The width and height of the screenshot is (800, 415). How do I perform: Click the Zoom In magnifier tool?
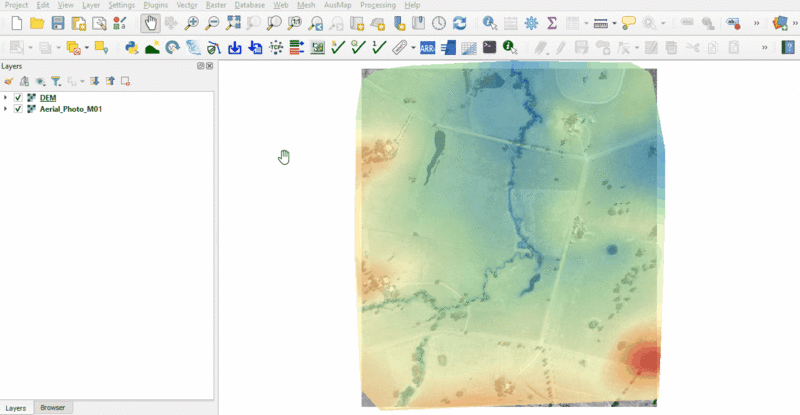(x=192, y=22)
